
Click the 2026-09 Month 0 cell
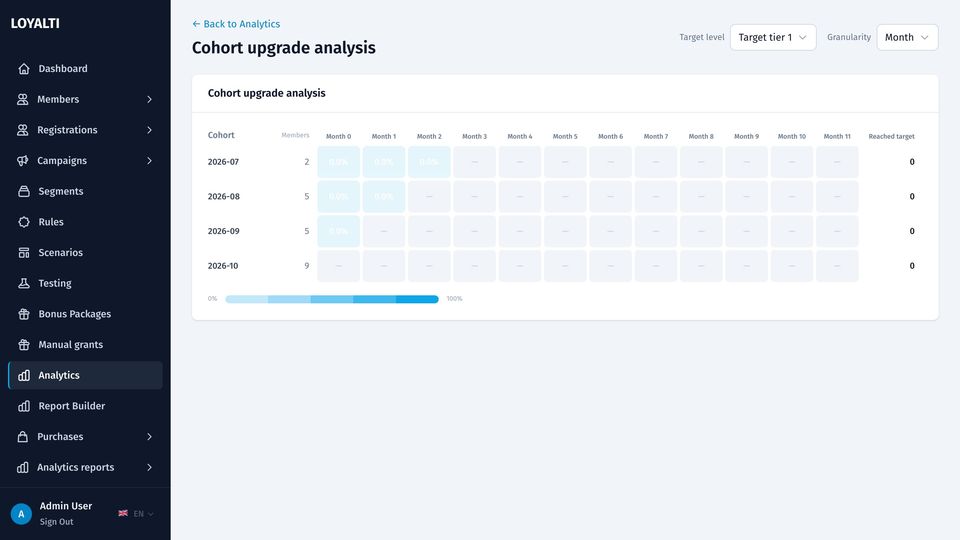(339, 231)
